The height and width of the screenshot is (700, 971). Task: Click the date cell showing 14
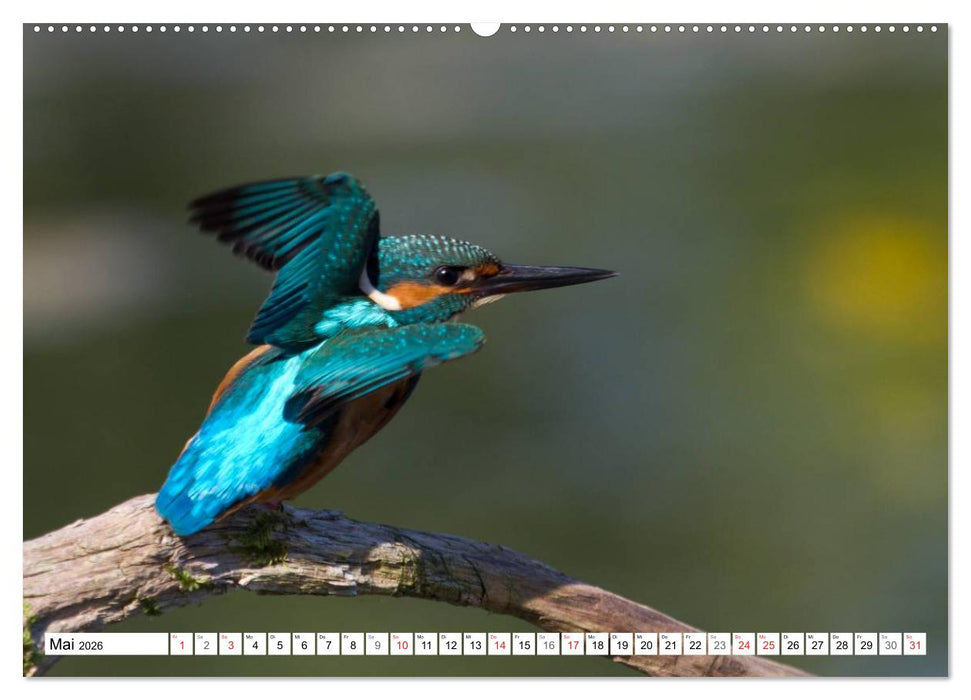tap(501, 645)
